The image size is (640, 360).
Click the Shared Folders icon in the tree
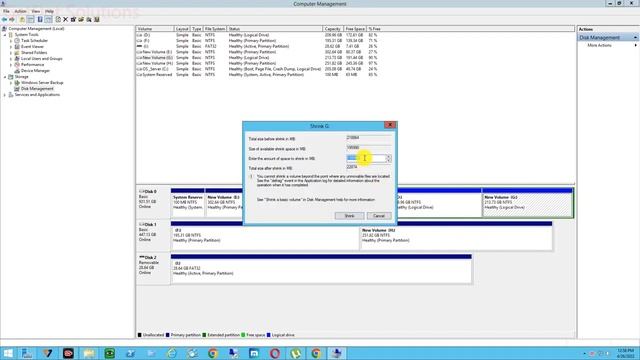tap(17, 53)
